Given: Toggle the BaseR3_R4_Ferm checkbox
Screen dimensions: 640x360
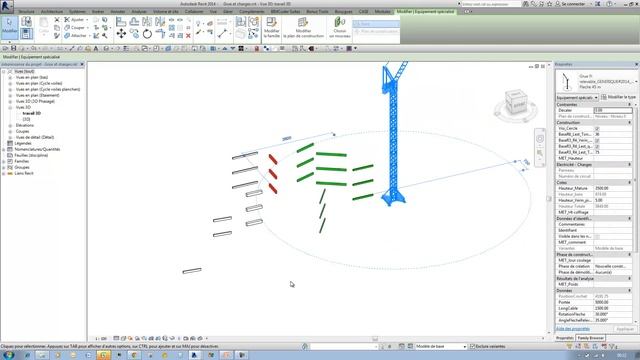Looking at the screenshot, I should (597, 140).
